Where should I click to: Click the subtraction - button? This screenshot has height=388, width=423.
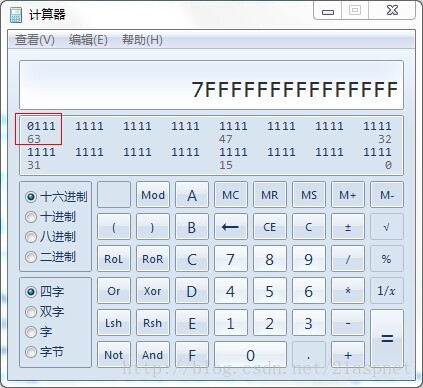pyautogui.click(x=348, y=323)
